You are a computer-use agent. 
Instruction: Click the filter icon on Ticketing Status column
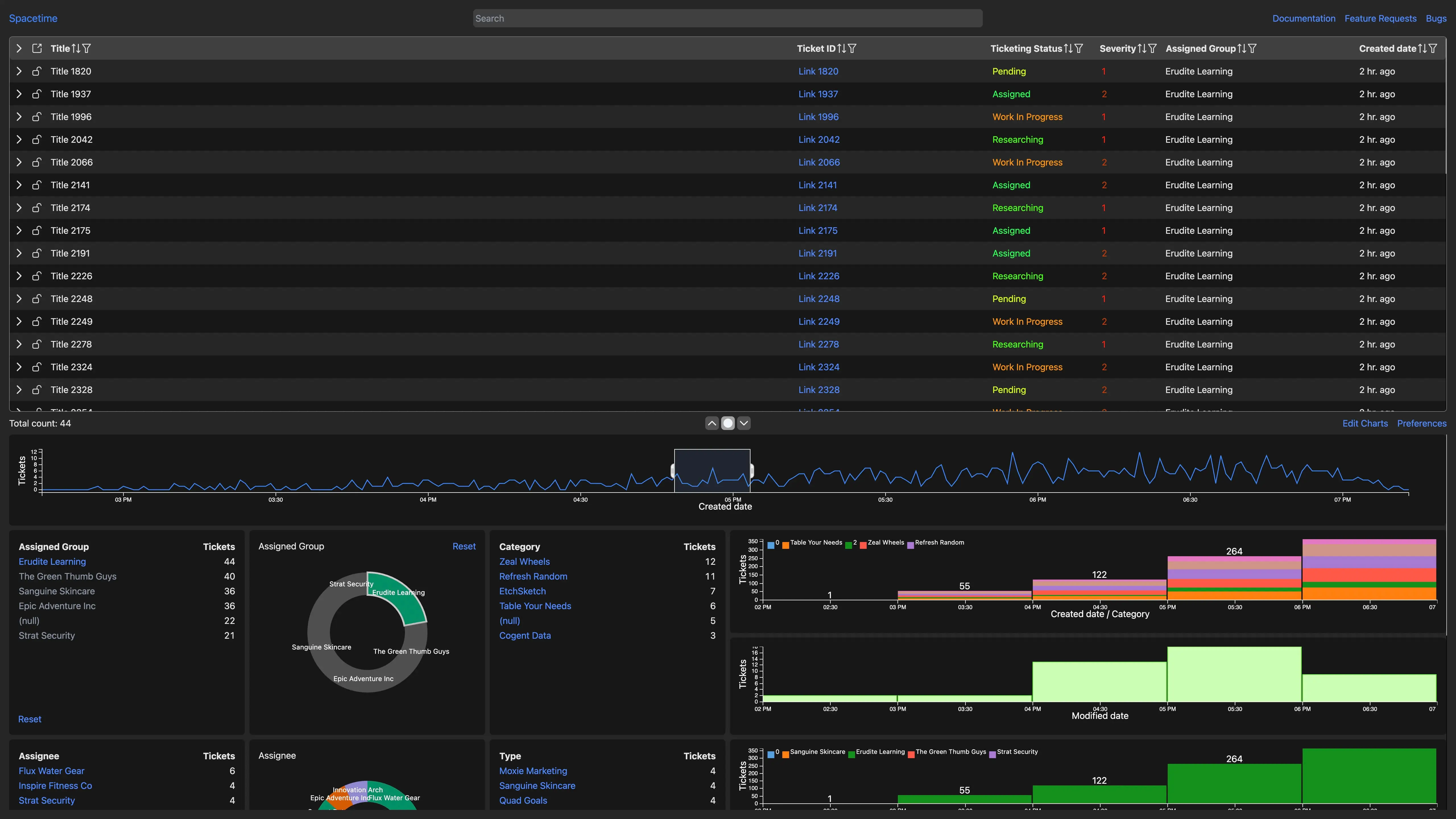(1079, 49)
